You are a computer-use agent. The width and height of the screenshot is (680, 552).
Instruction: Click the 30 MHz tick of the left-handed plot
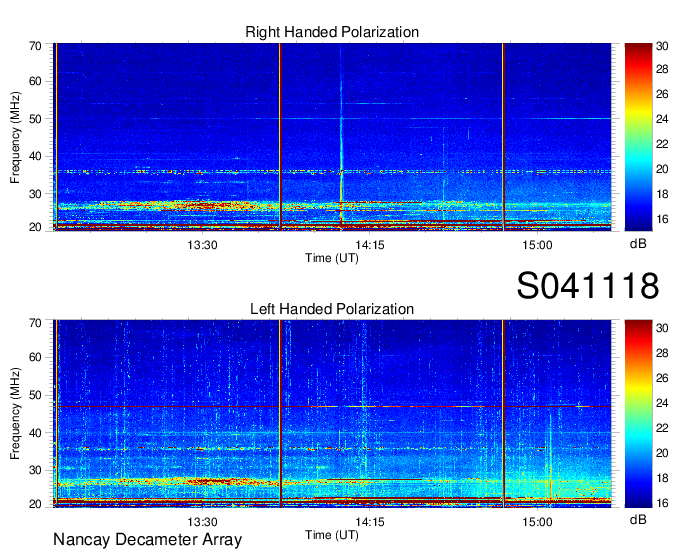tap(35, 470)
